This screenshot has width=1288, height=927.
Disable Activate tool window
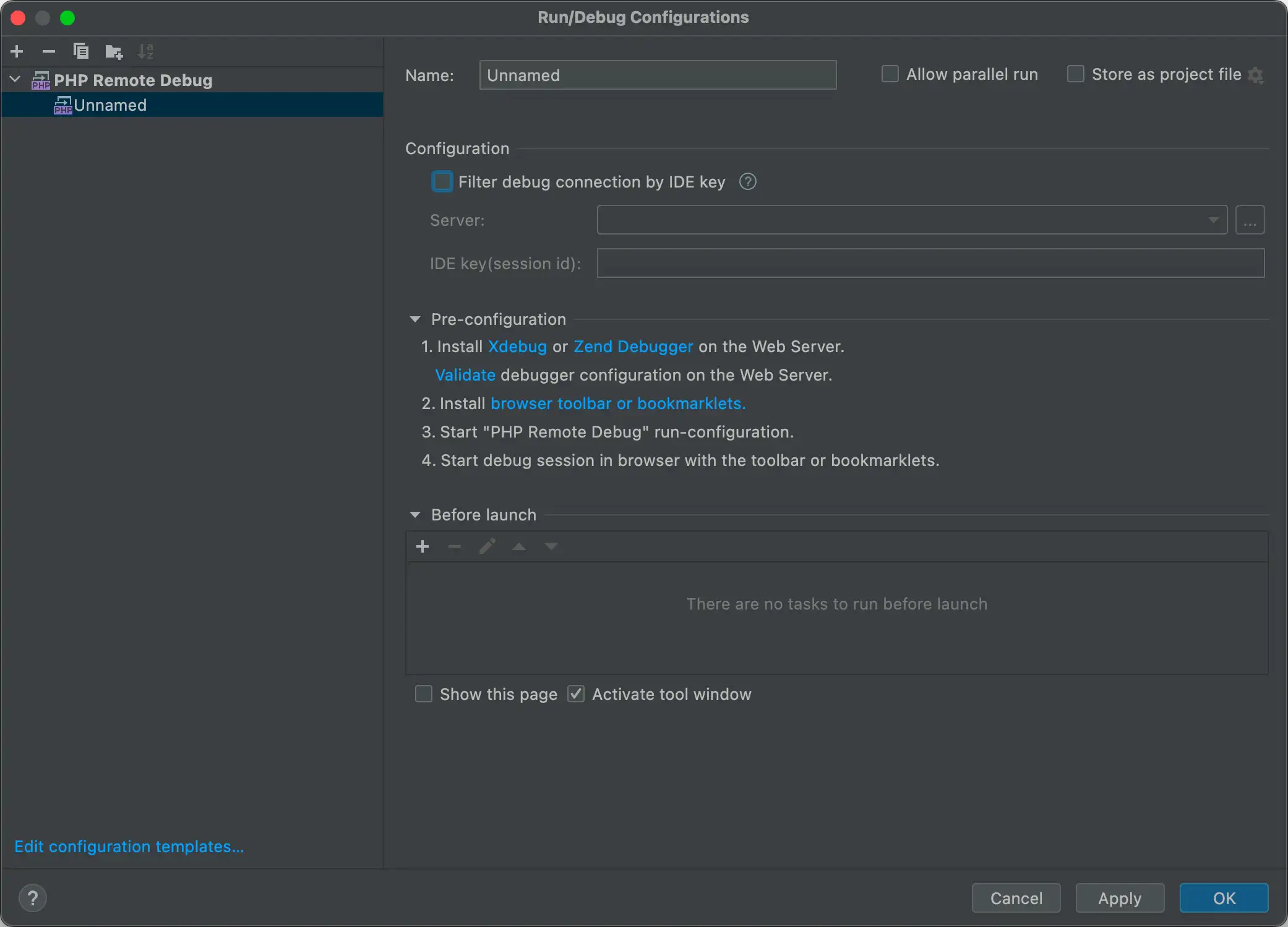tap(575, 694)
